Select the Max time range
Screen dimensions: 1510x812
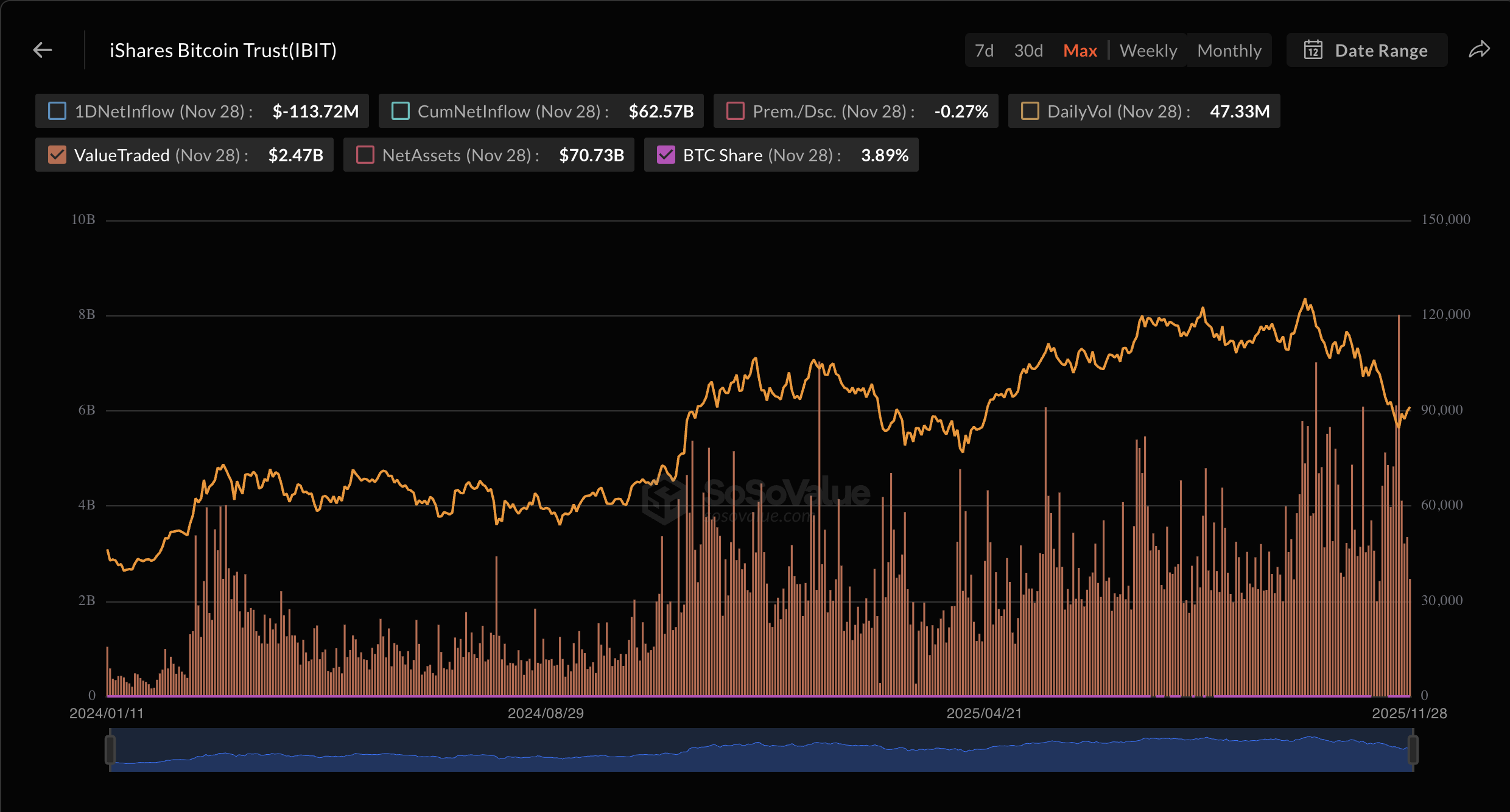1080,51
